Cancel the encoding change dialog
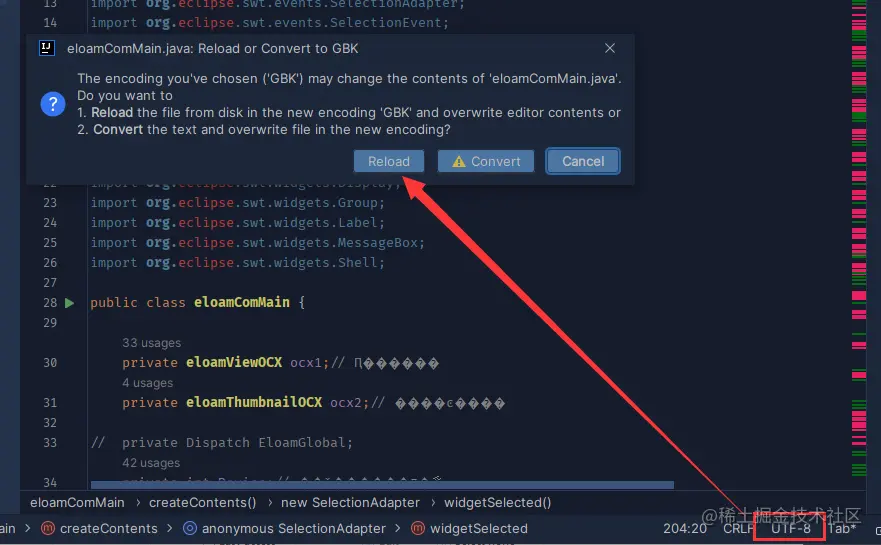Image resolution: width=881 pixels, height=545 pixels. 583,161
